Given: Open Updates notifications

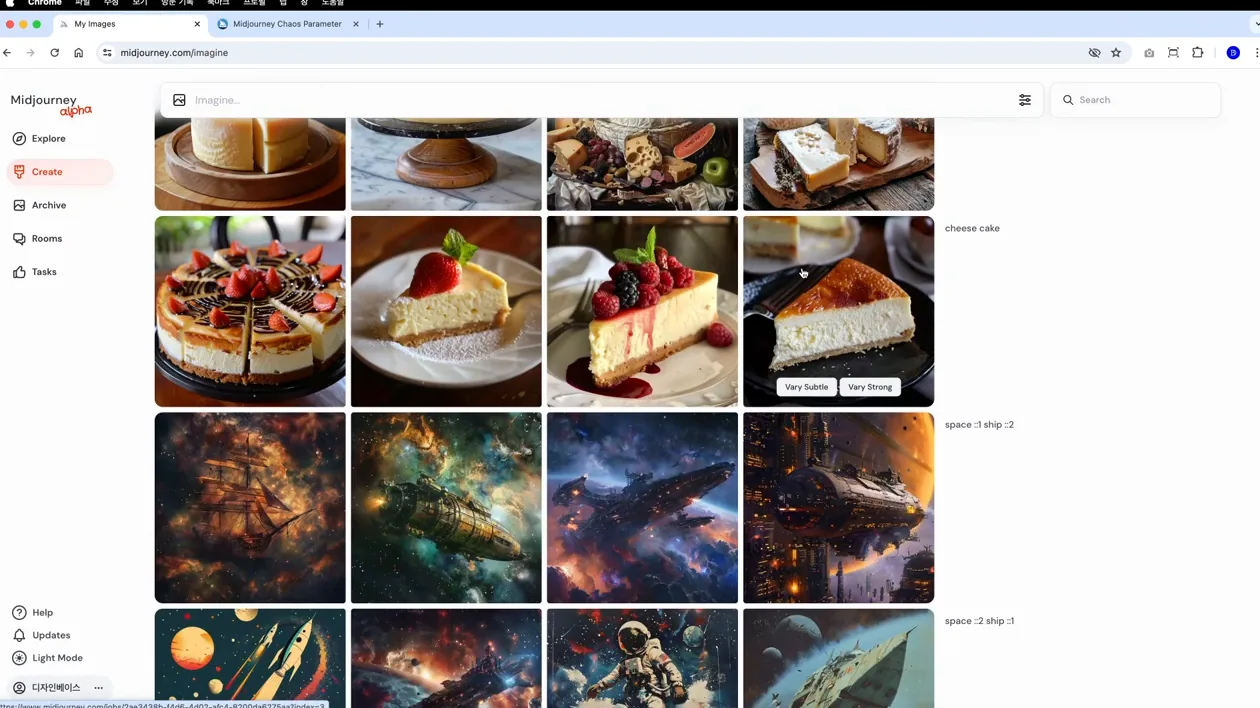Looking at the screenshot, I should click(x=41, y=636).
